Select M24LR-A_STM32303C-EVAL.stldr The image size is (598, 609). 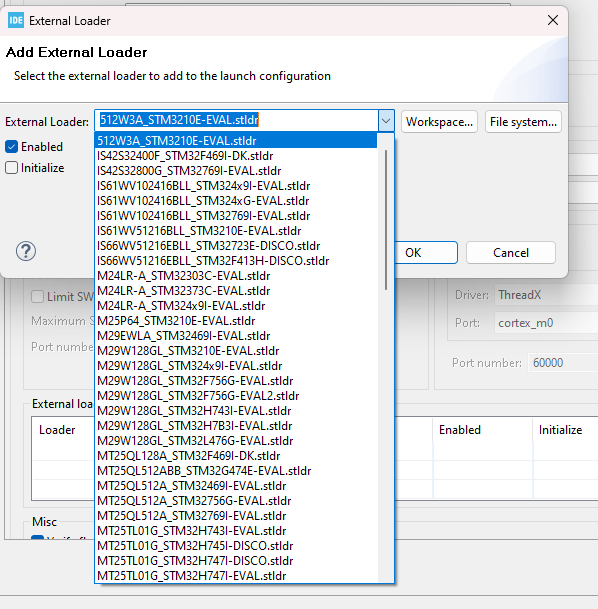point(236,276)
